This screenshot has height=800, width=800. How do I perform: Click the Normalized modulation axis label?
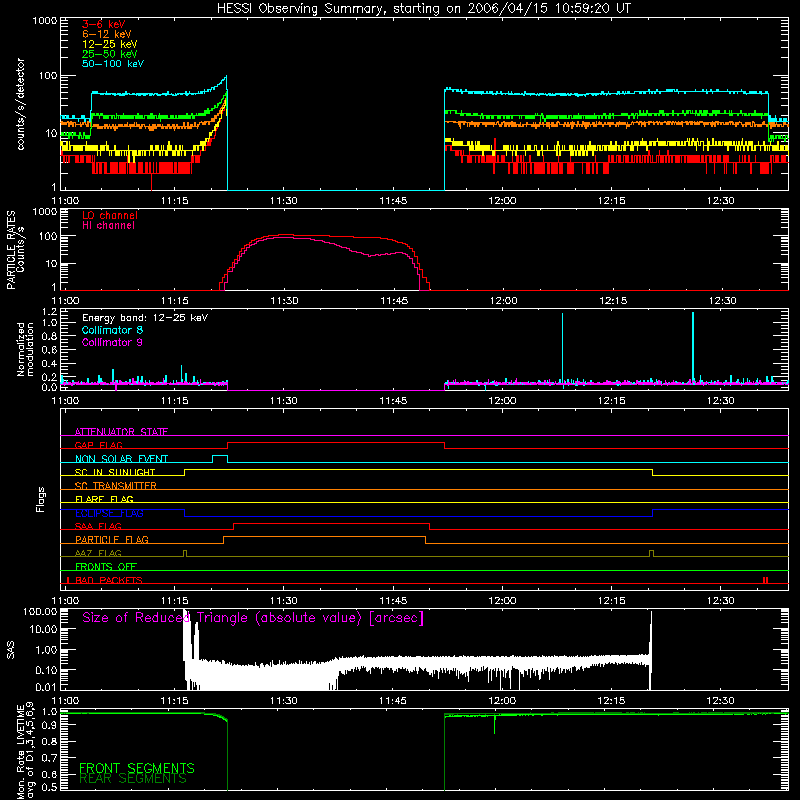26,349
